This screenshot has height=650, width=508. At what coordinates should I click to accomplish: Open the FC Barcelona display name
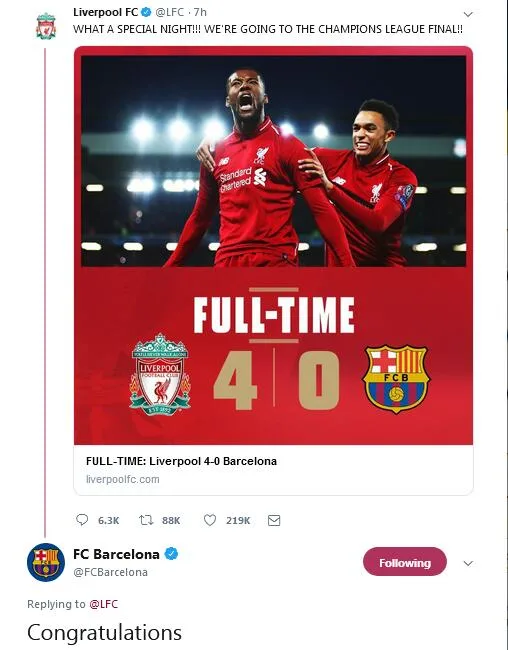coord(116,554)
